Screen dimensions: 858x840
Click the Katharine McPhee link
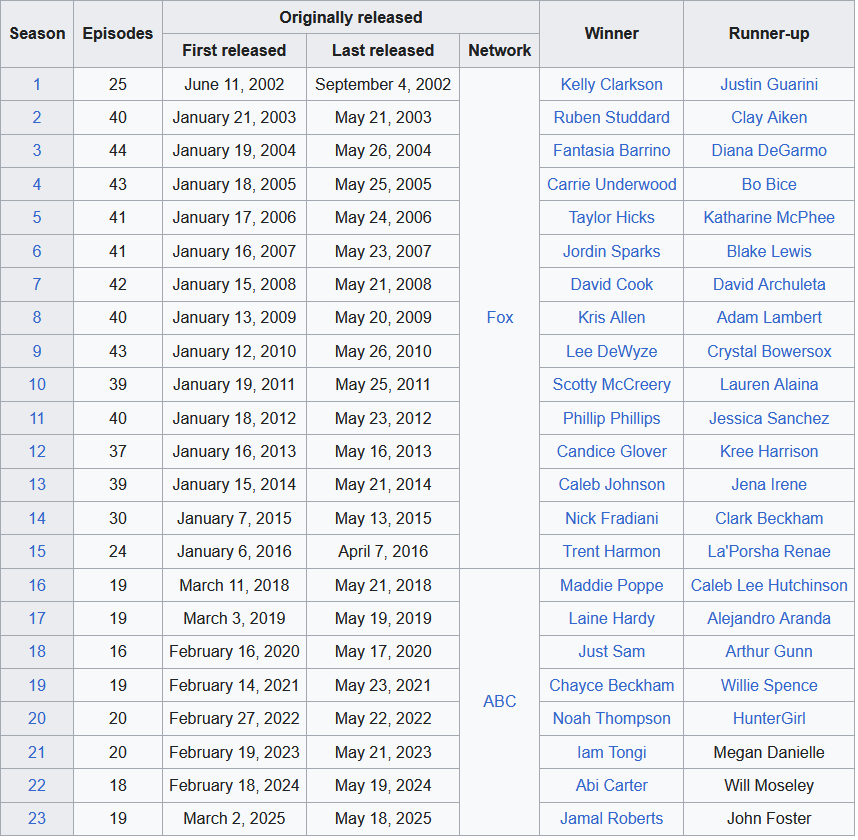pyautogui.click(x=769, y=217)
